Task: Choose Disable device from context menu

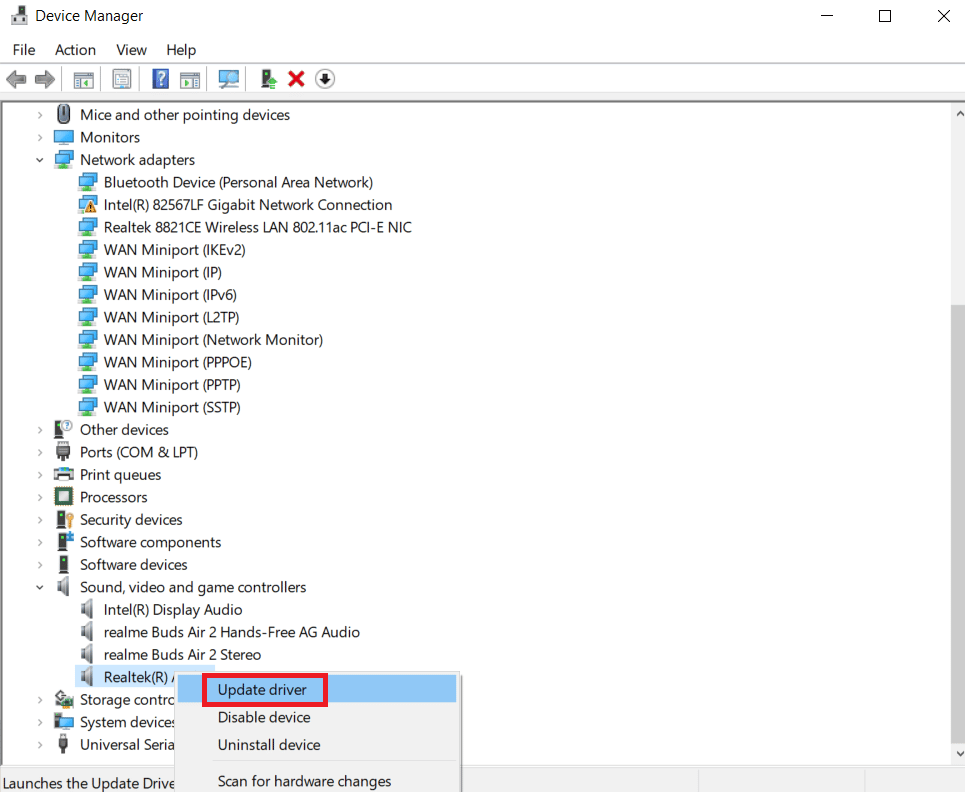Action: (x=317, y=718)
